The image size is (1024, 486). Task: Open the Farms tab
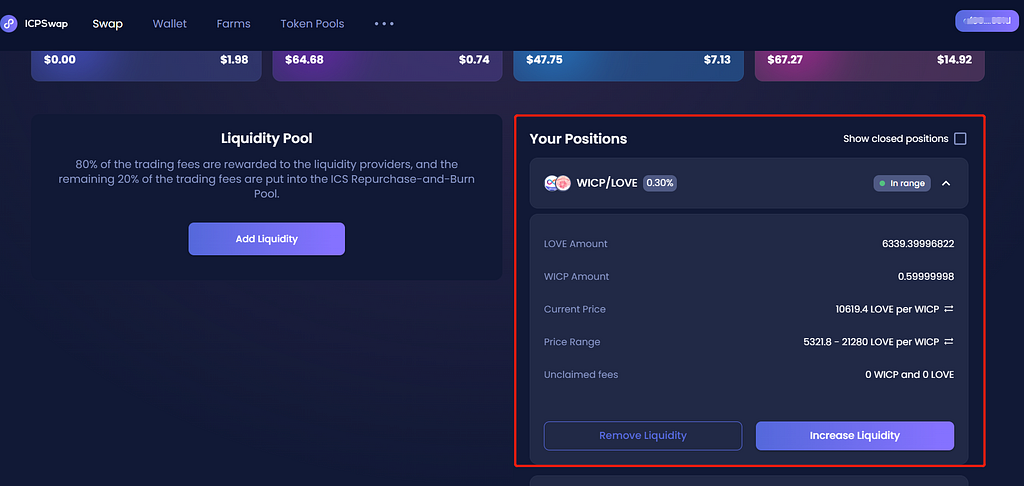coord(234,24)
